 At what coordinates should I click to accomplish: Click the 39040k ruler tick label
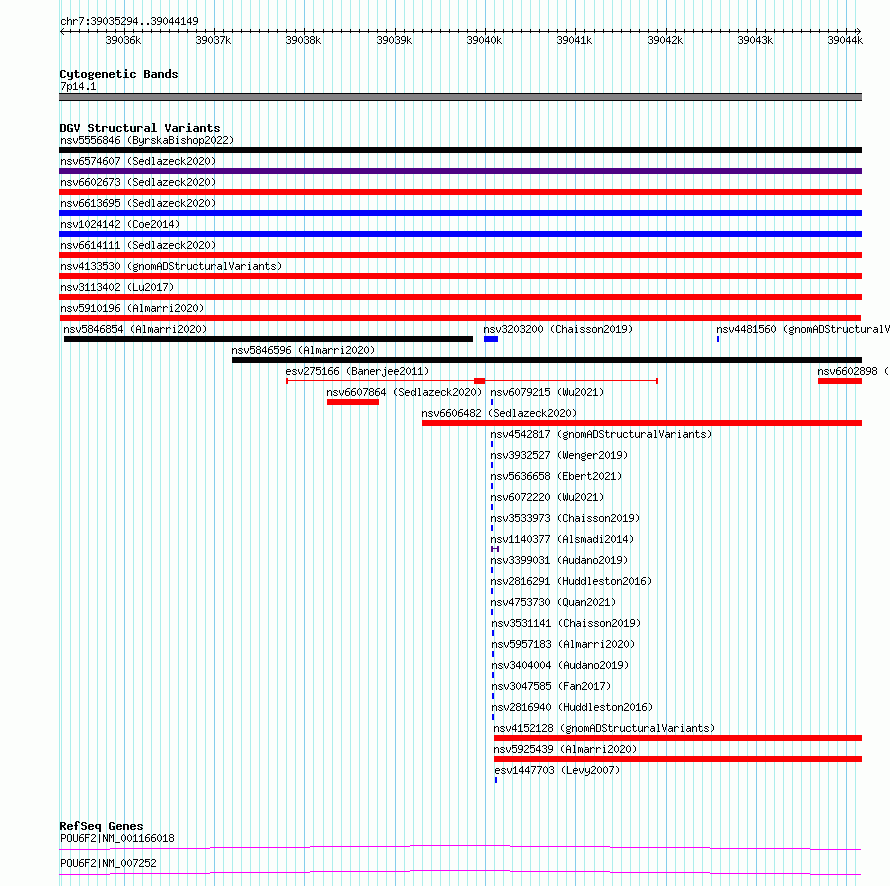point(484,40)
